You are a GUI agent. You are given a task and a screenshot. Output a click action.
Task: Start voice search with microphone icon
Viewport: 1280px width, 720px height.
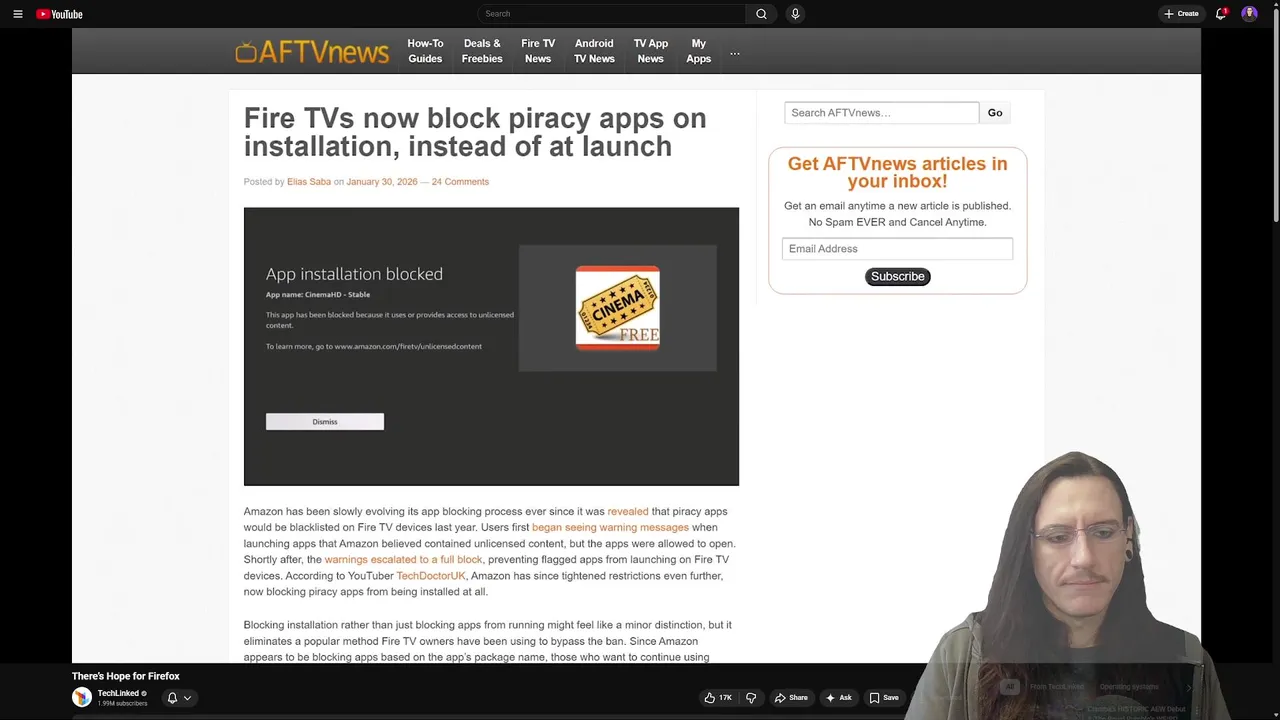[x=795, y=14]
